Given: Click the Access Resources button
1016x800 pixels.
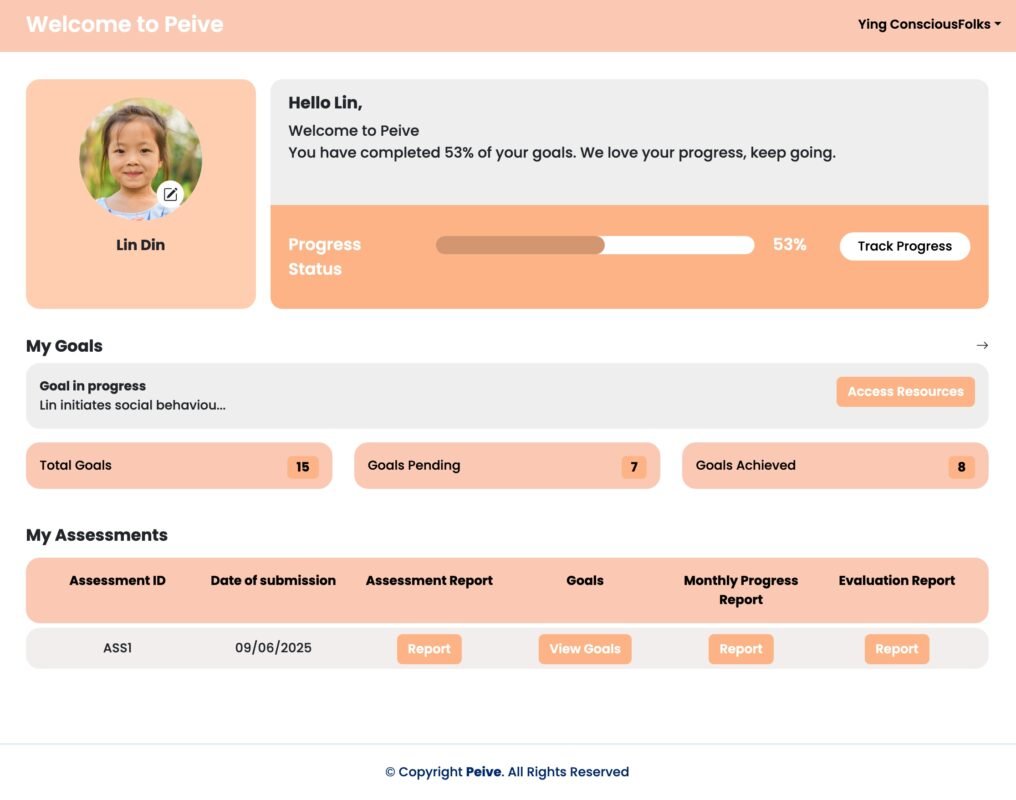Looking at the screenshot, I should (x=905, y=392).
